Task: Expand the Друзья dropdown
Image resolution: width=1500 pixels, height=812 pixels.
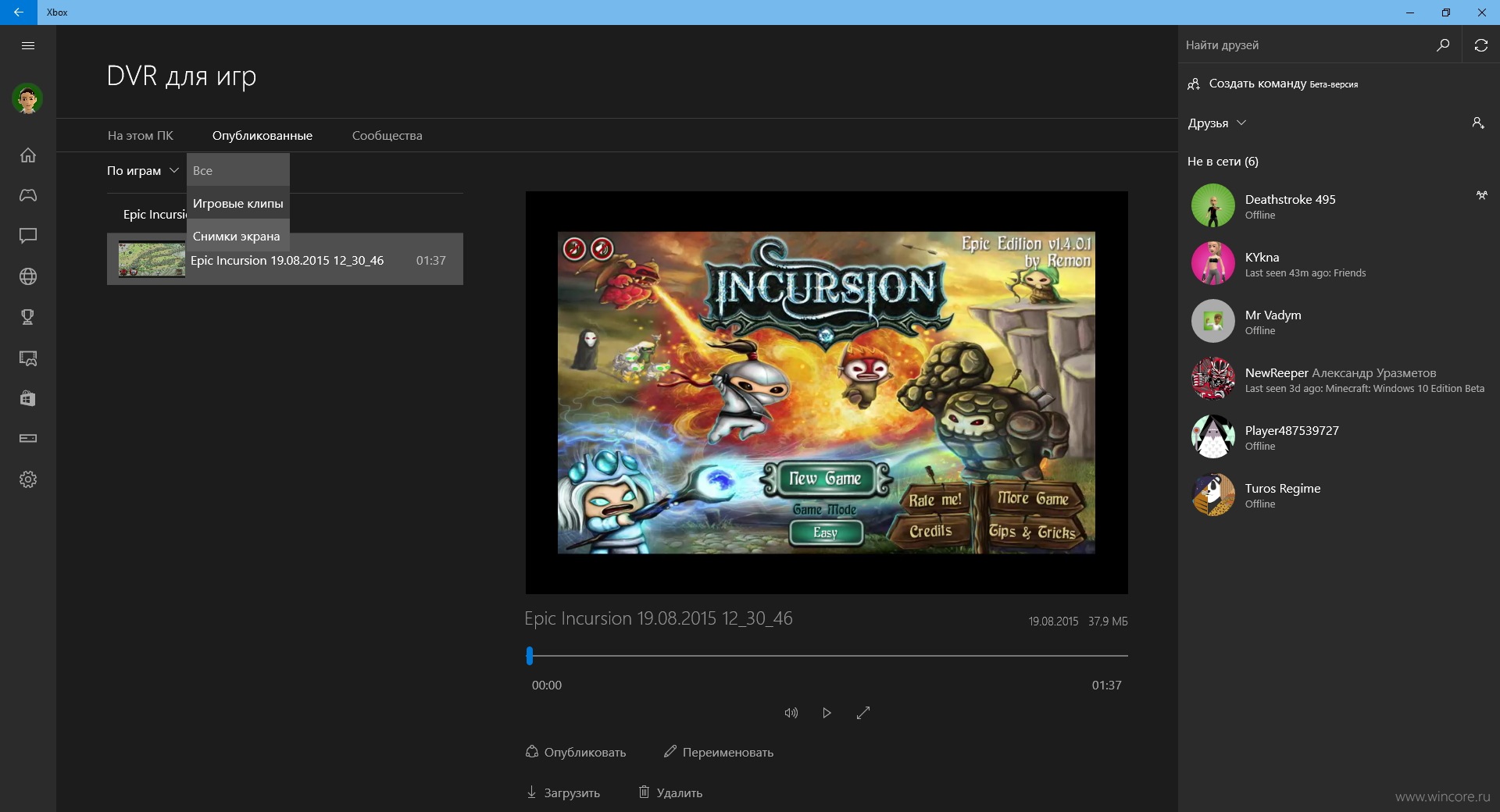Action: (1216, 123)
